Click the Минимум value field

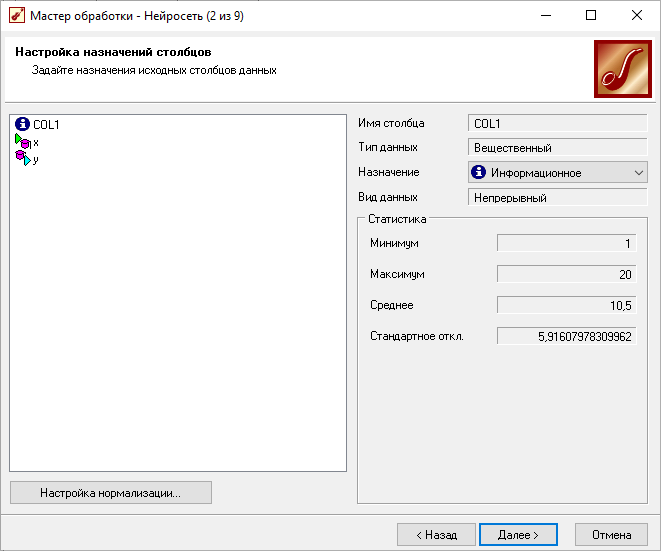(x=567, y=243)
